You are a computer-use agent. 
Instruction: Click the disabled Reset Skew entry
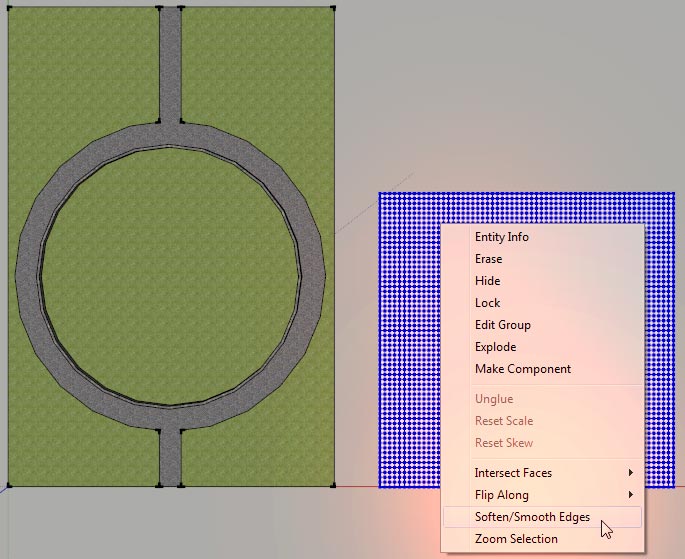(x=504, y=442)
